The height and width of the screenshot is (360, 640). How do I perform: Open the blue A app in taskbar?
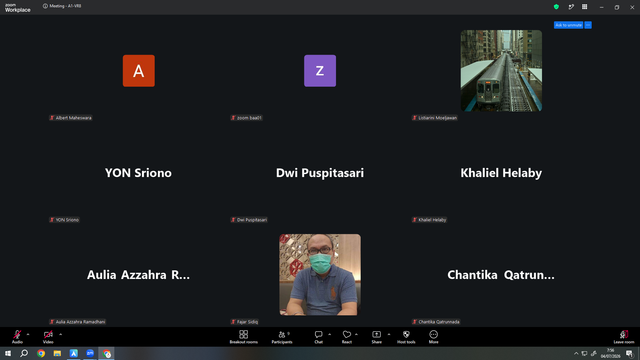click(x=73, y=353)
